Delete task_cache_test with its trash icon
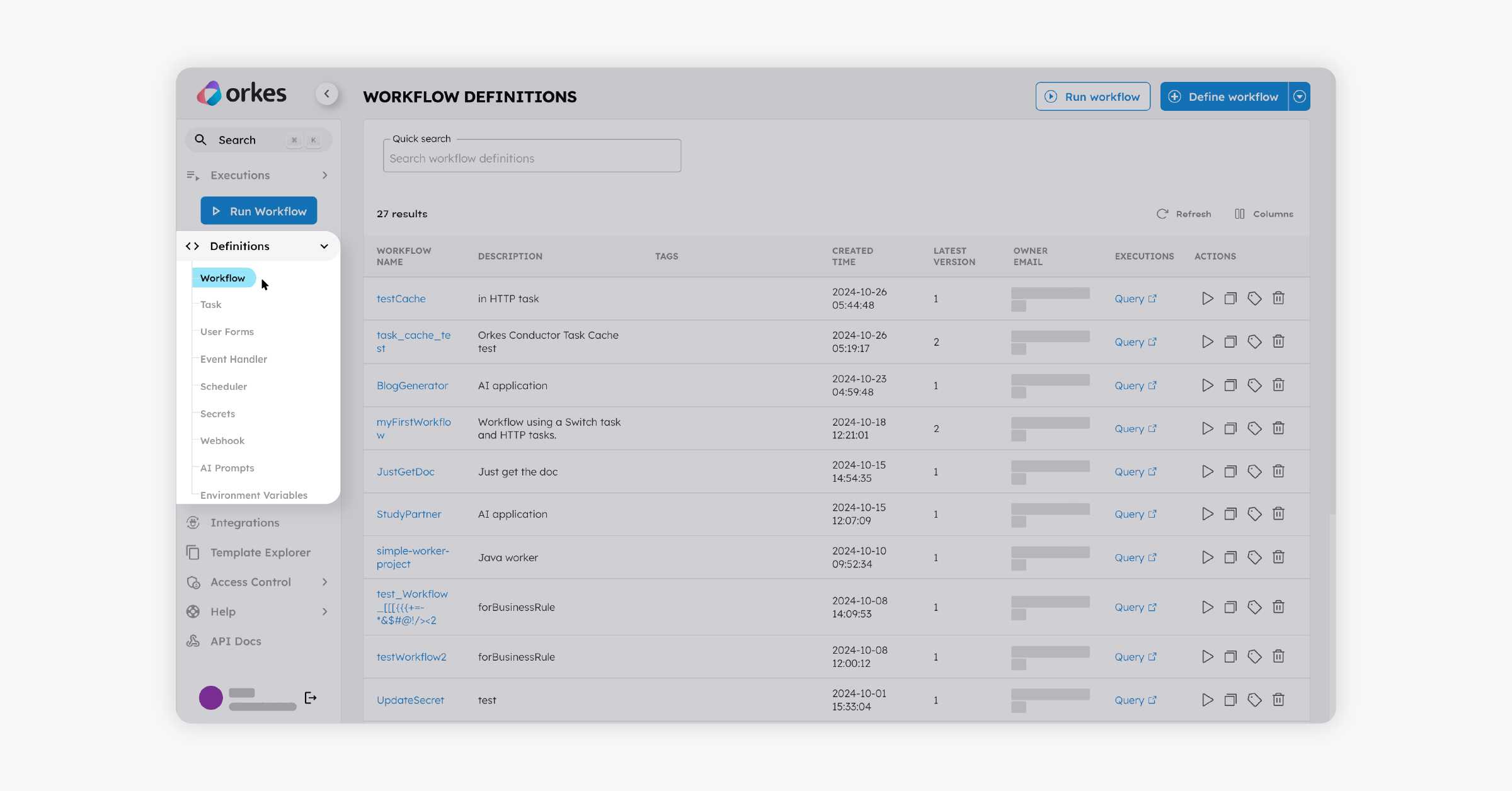 coord(1278,342)
